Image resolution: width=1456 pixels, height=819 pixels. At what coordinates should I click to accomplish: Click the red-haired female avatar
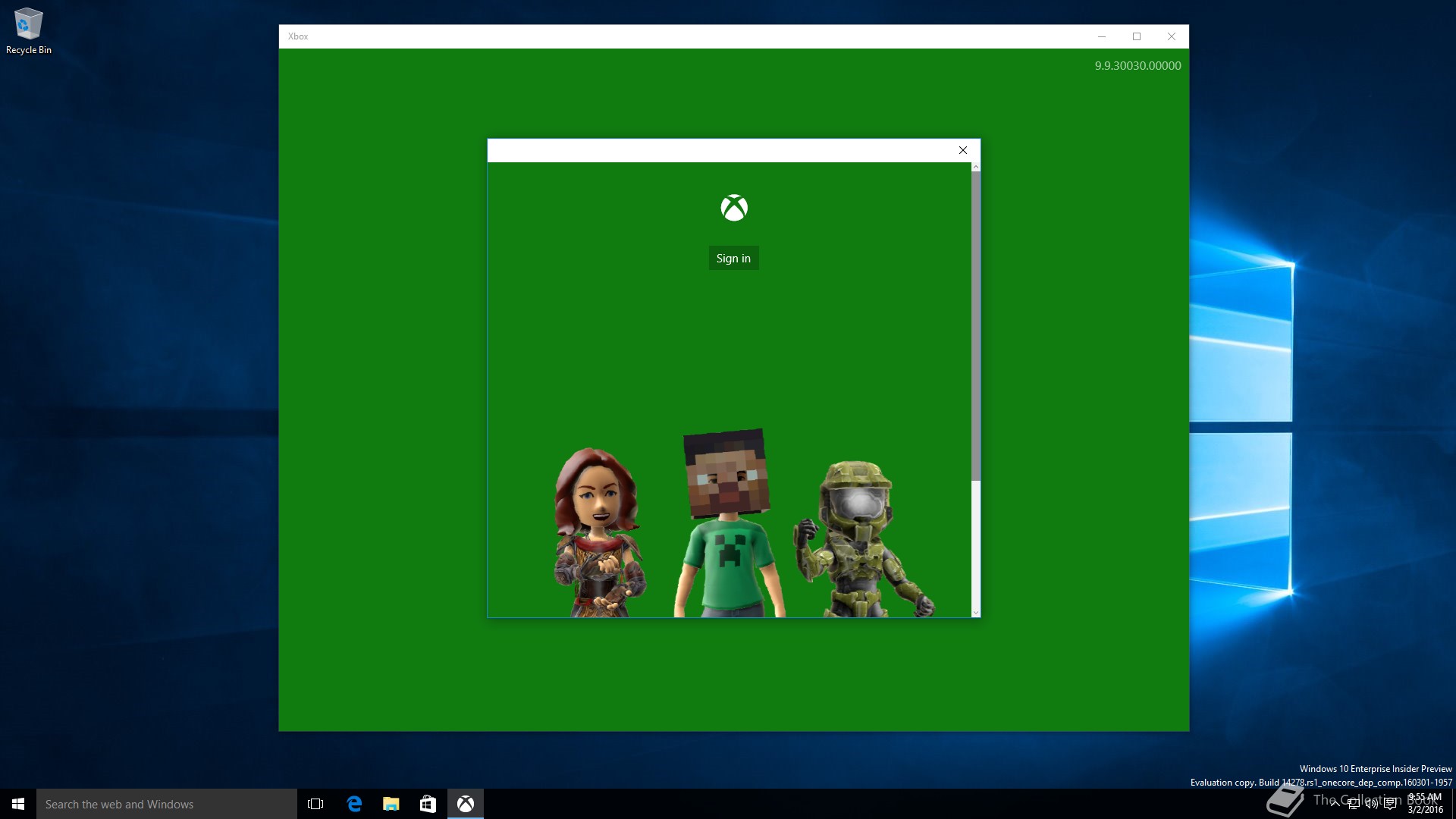599,532
